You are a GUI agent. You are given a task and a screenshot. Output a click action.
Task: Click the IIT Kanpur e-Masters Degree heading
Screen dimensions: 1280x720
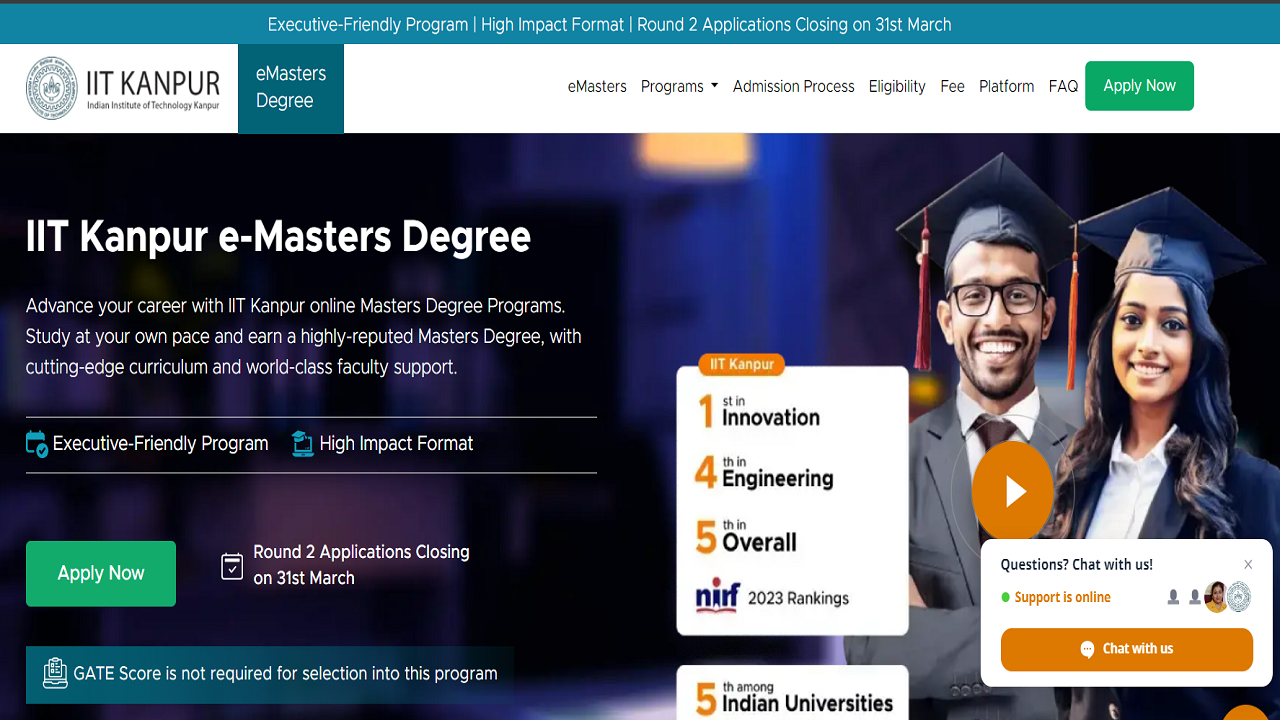click(x=278, y=237)
